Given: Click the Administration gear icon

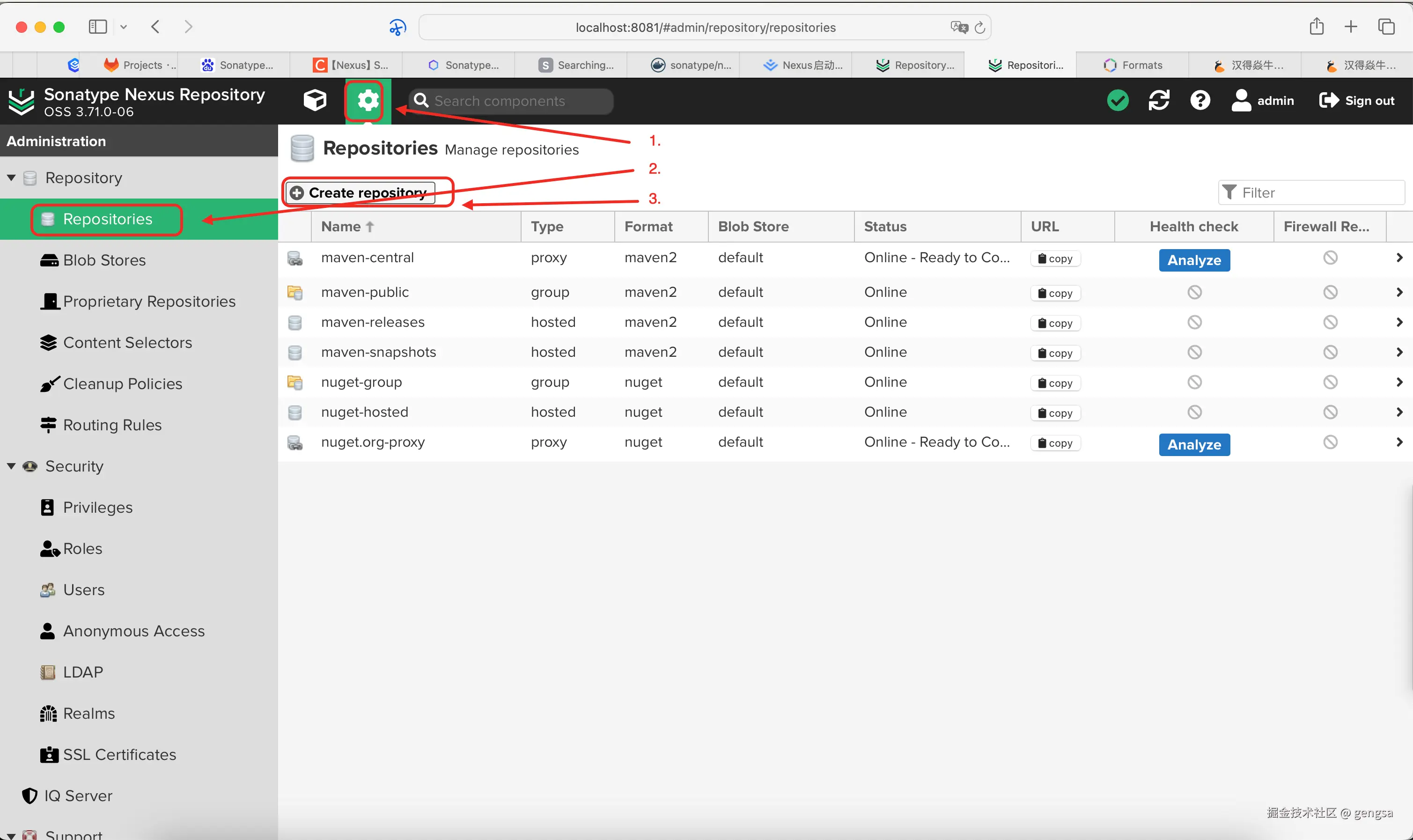Looking at the screenshot, I should point(368,101).
